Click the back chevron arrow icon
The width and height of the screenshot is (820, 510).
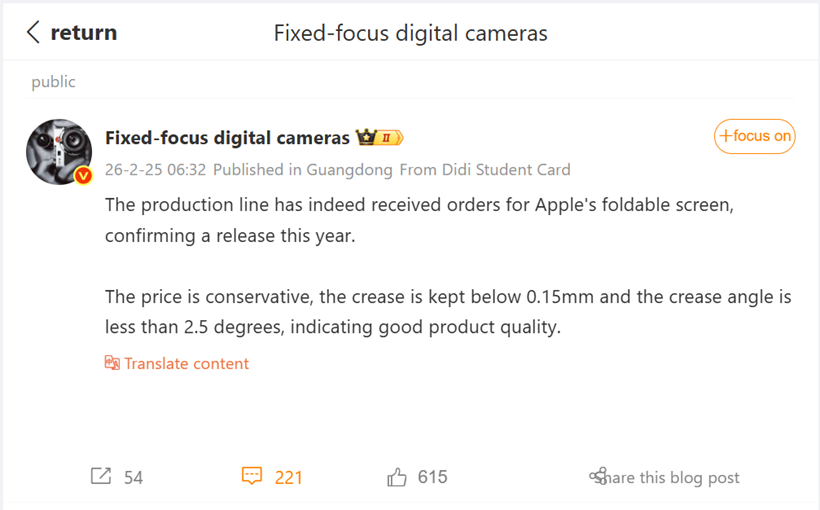click(34, 33)
